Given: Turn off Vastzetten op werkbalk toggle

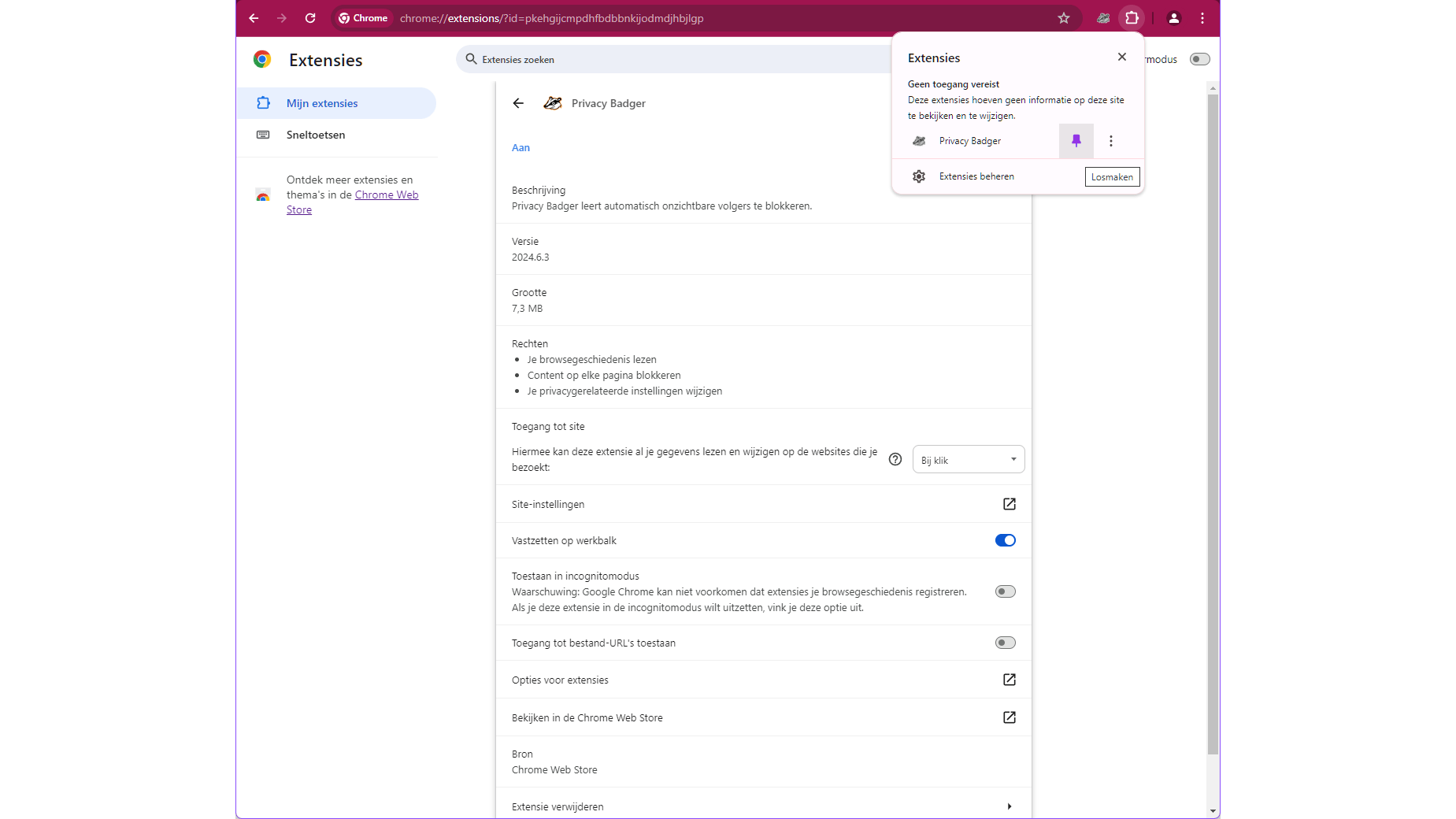Looking at the screenshot, I should point(1006,540).
